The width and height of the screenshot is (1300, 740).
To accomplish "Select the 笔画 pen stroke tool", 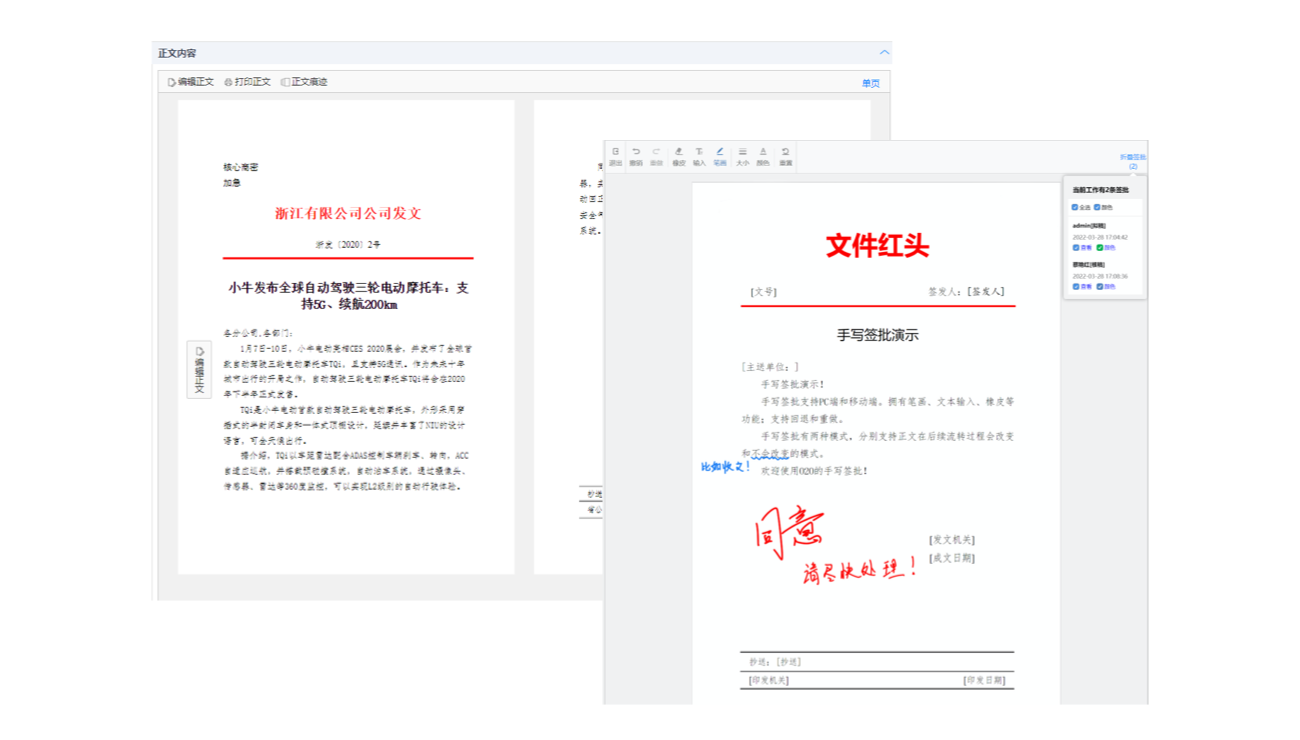I will [x=720, y=156].
